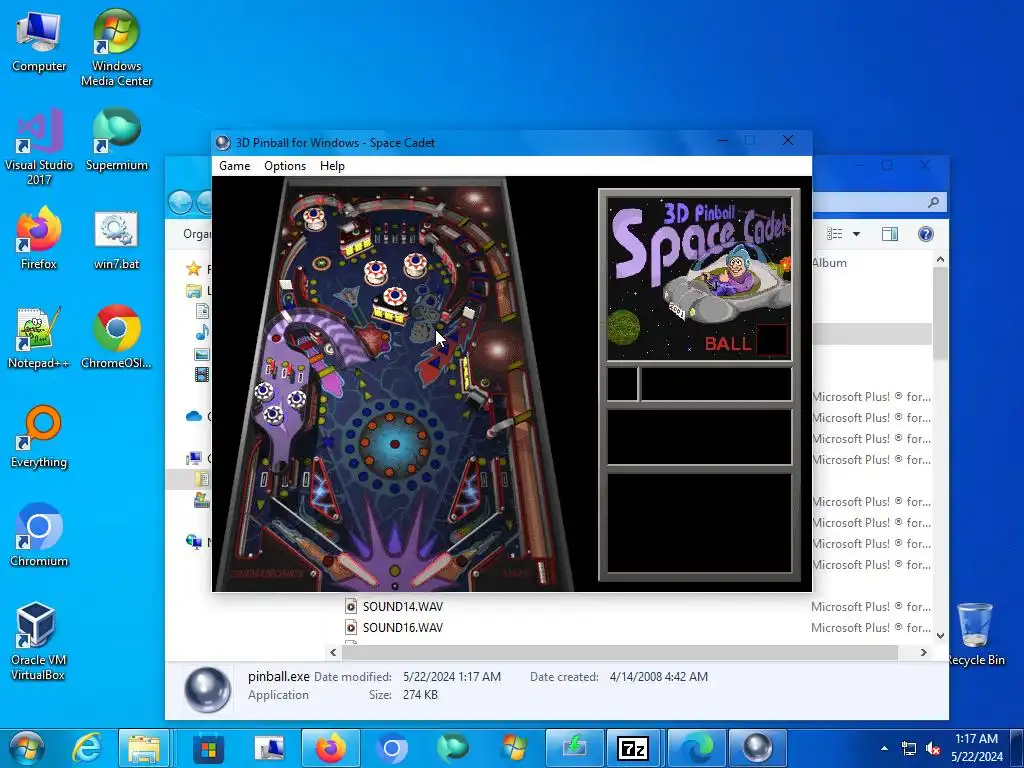Select the ChromeOSI desktop icon

(116, 338)
